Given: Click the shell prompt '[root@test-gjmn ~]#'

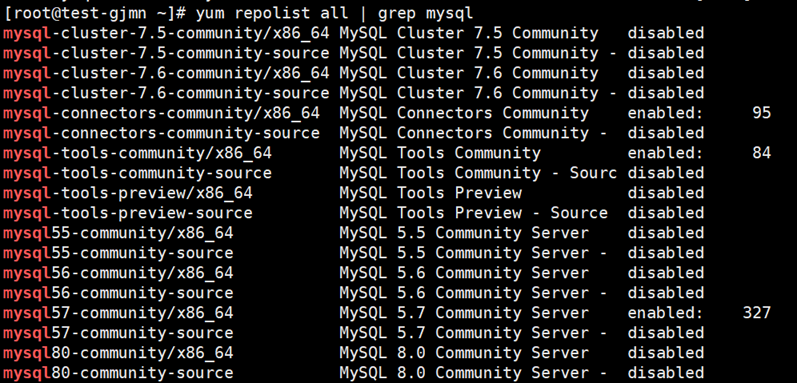Looking at the screenshot, I should pyautogui.click(x=95, y=14).
